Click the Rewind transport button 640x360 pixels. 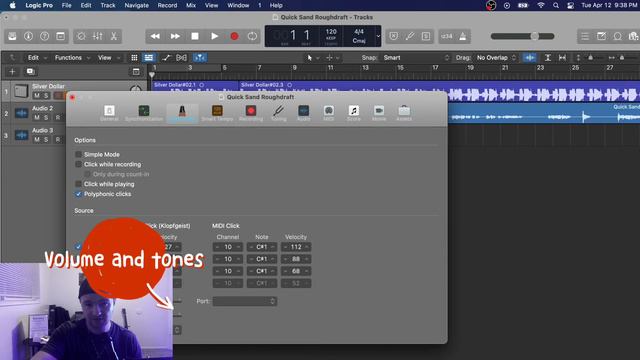coord(155,36)
